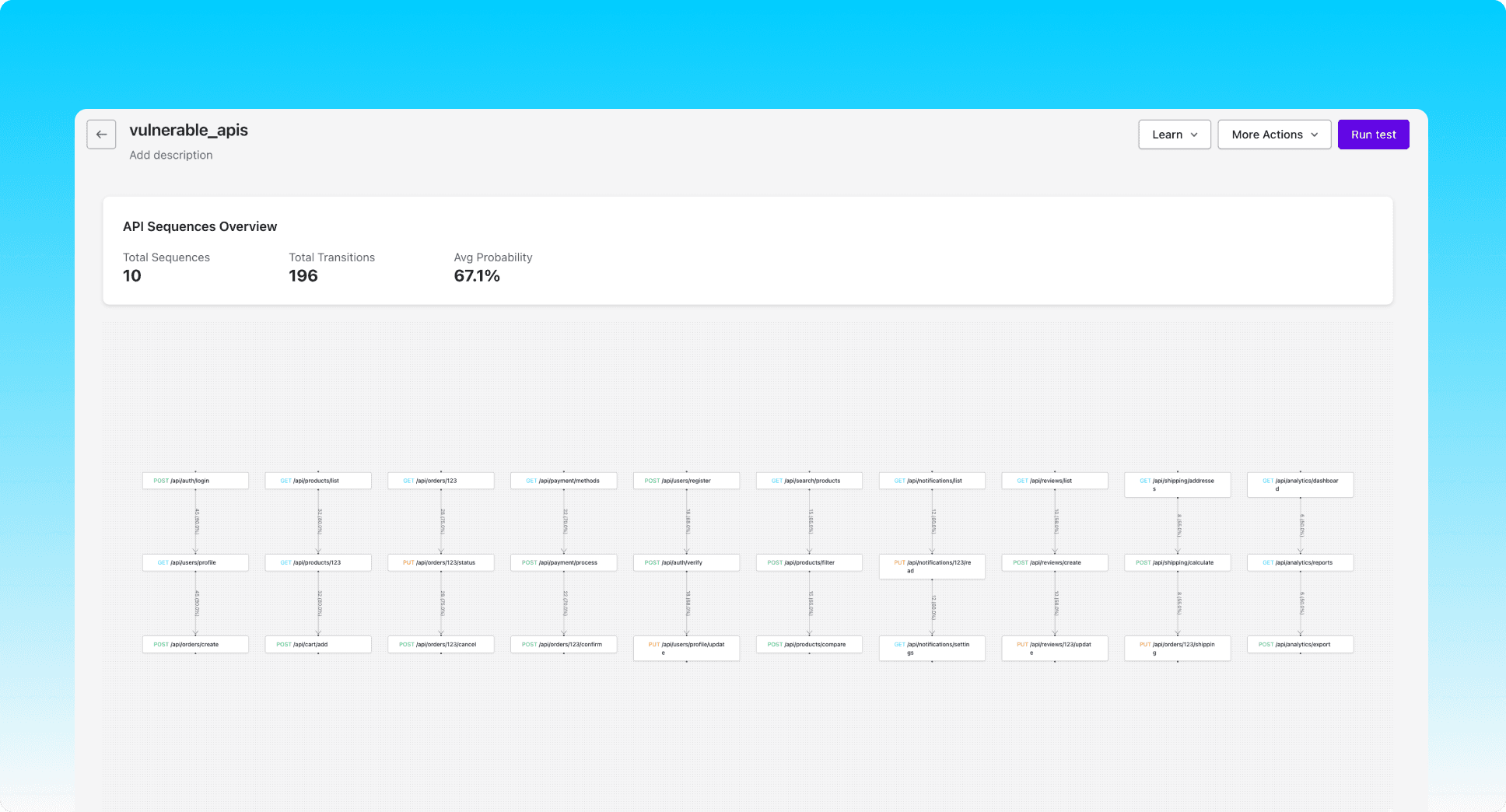Screen dimensions: 1506x812
Task: Select the GET /api/users/profile node
Action: point(195,562)
